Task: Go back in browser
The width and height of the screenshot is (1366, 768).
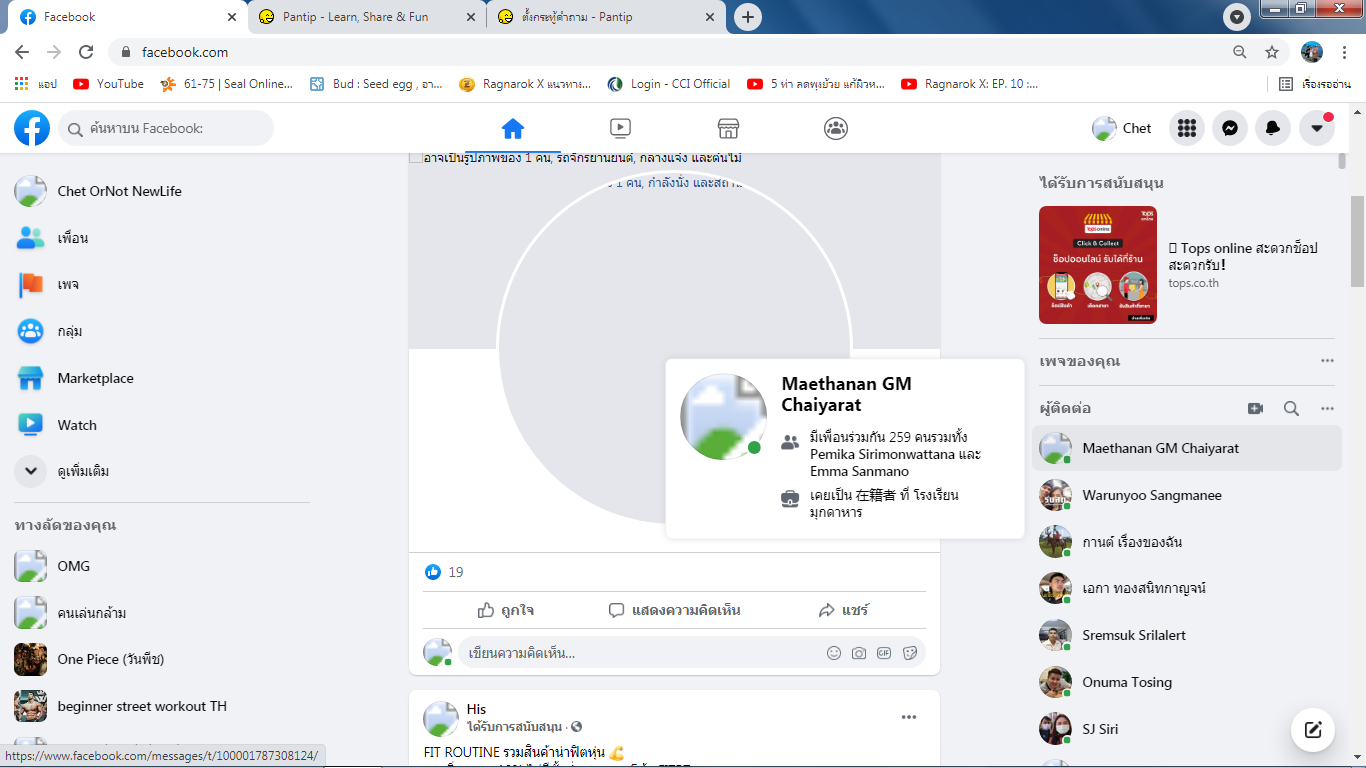Action: 22,52
